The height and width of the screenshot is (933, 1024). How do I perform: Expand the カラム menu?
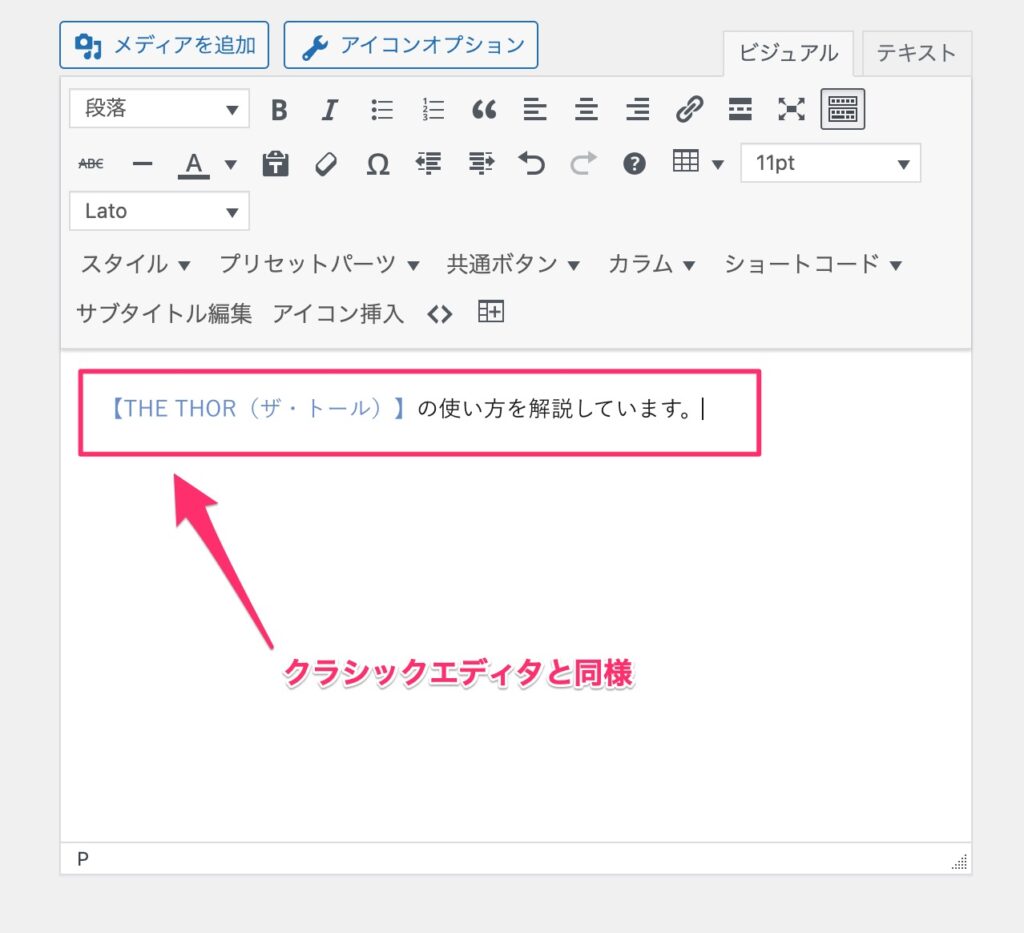click(651, 264)
